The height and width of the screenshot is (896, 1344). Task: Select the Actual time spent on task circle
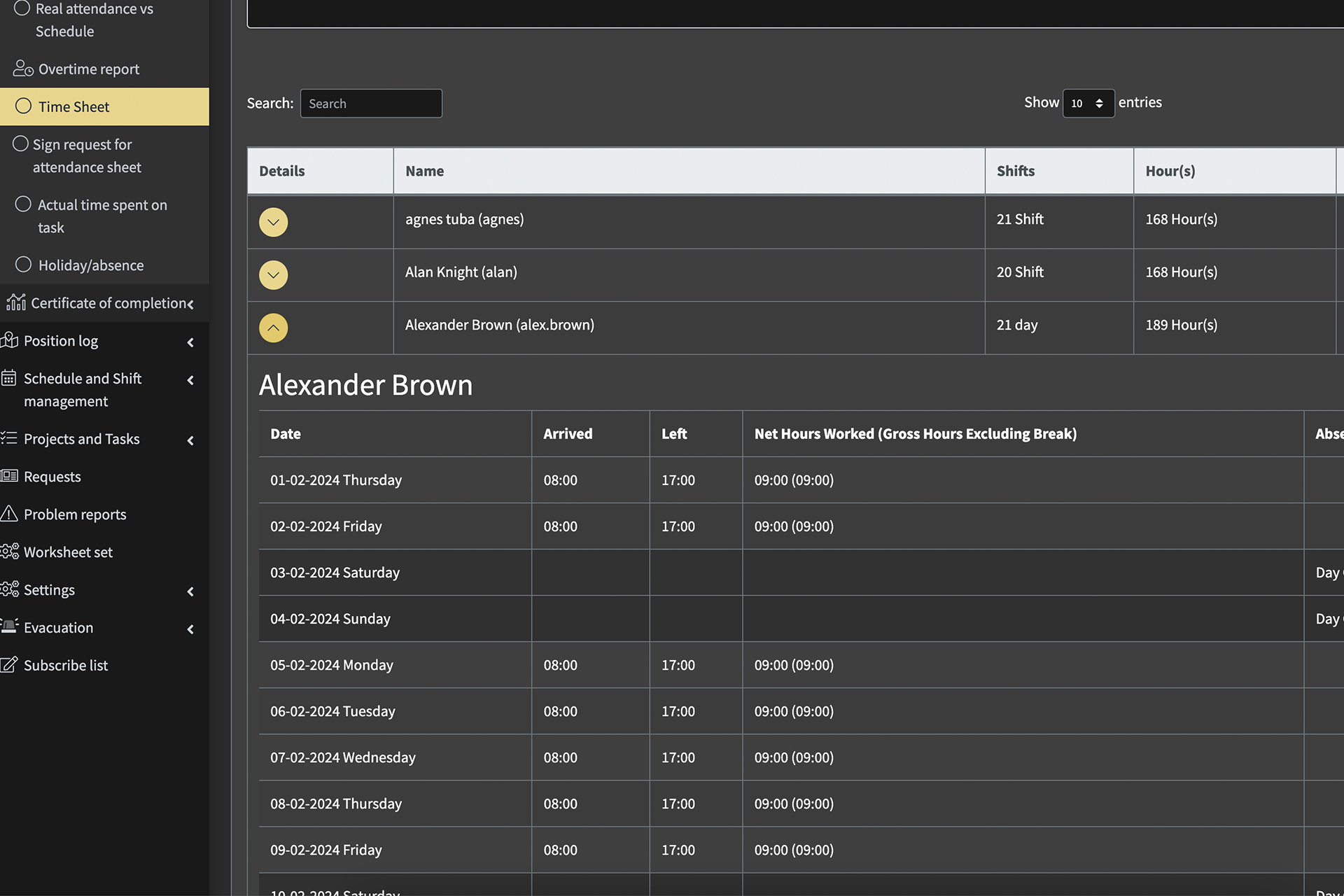tap(23, 204)
